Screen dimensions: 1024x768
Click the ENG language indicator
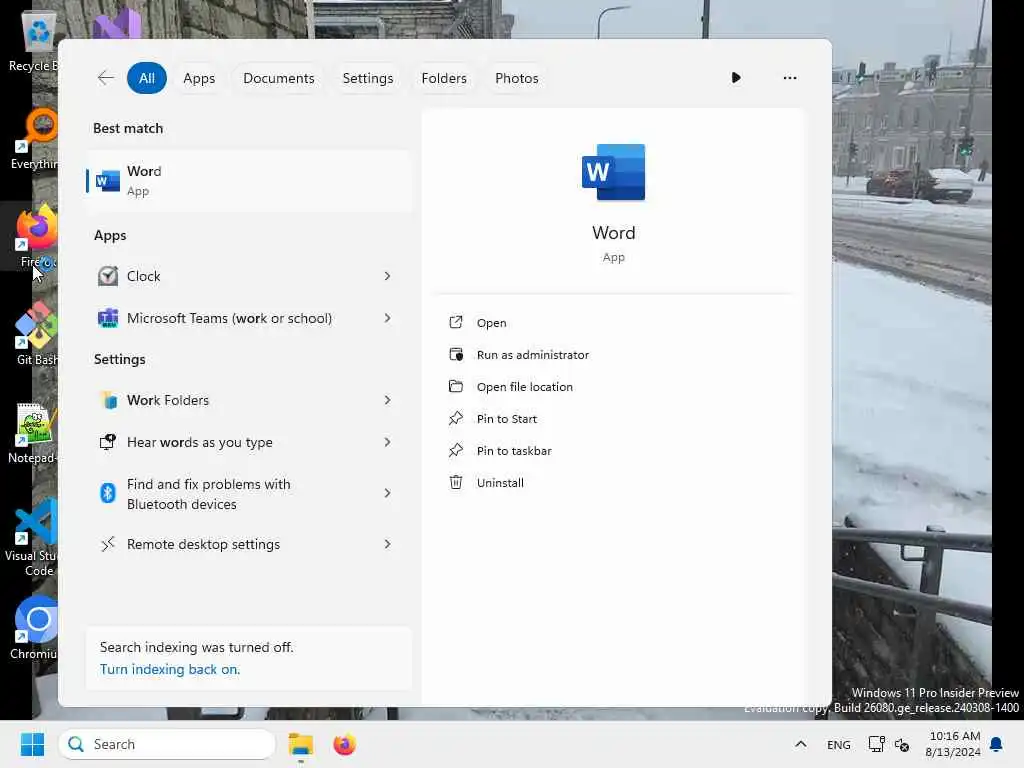(x=839, y=745)
